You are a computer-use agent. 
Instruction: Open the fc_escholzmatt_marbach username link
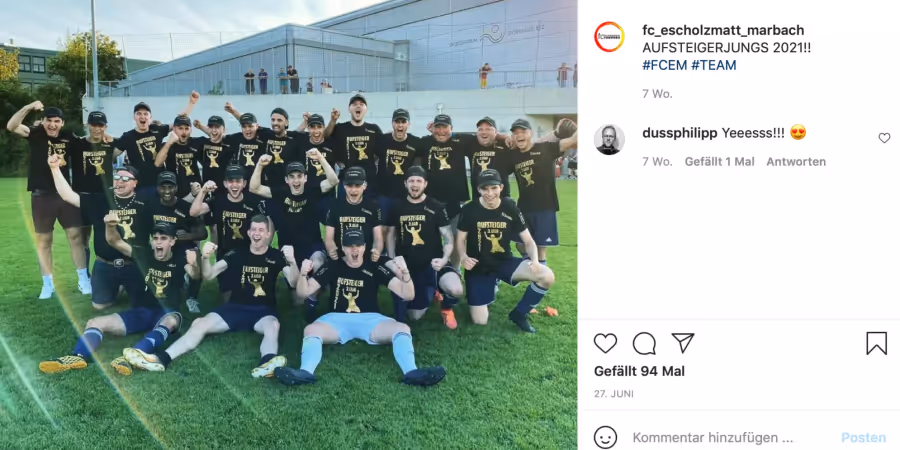(723, 30)
